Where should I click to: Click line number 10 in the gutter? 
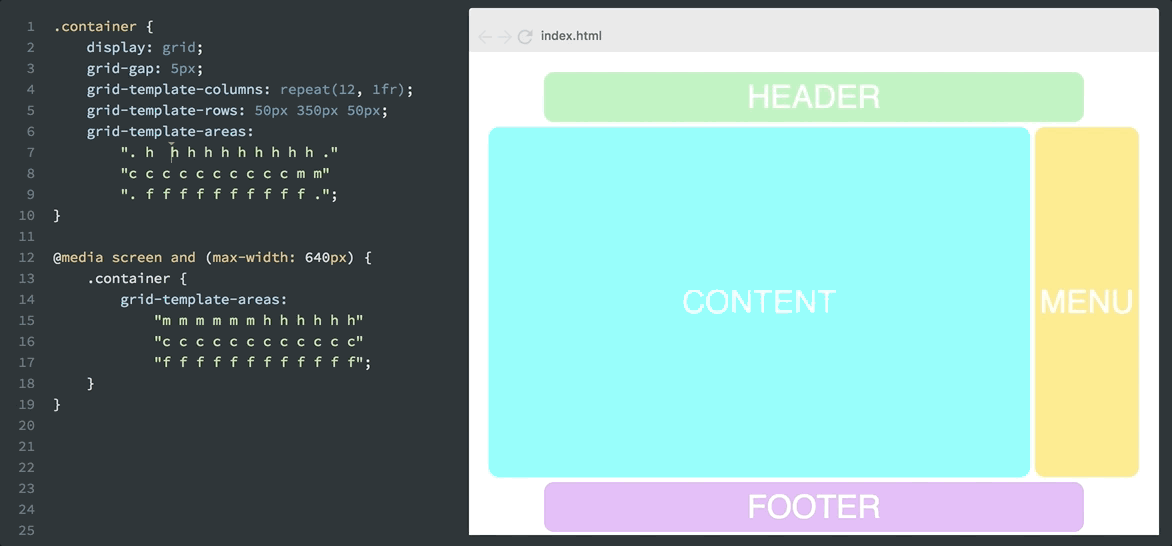click(x=27, y=215)
